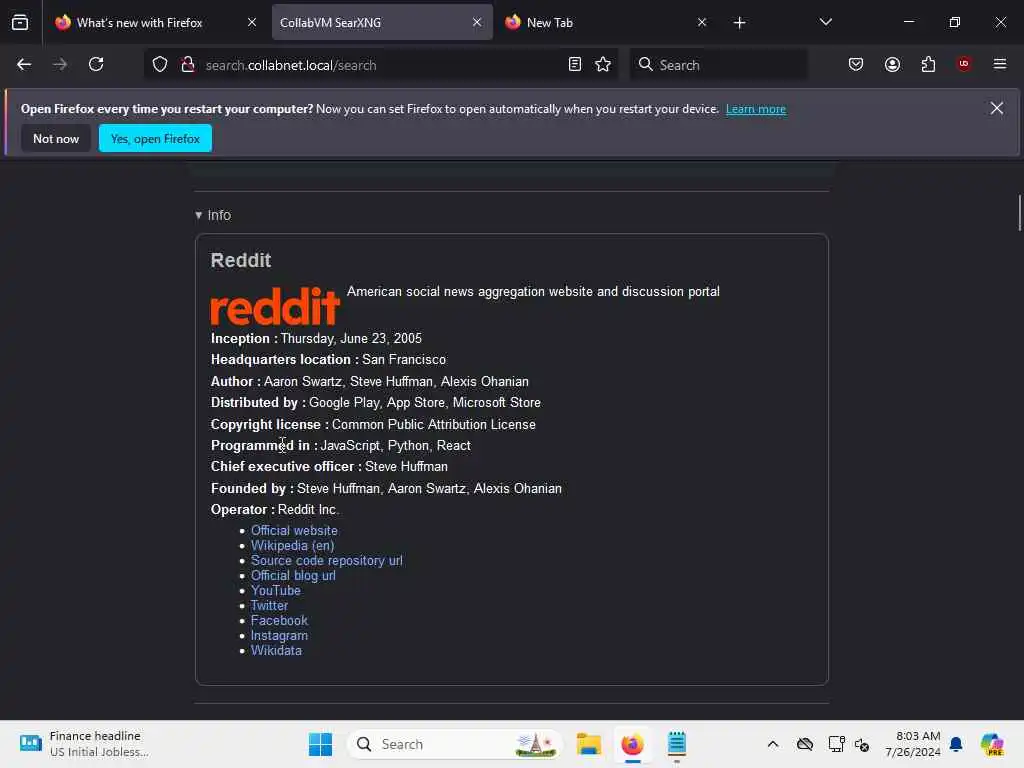1024x768 pixels.
Task: Open clock showing 8:03 AM
Action: point(912,744)
